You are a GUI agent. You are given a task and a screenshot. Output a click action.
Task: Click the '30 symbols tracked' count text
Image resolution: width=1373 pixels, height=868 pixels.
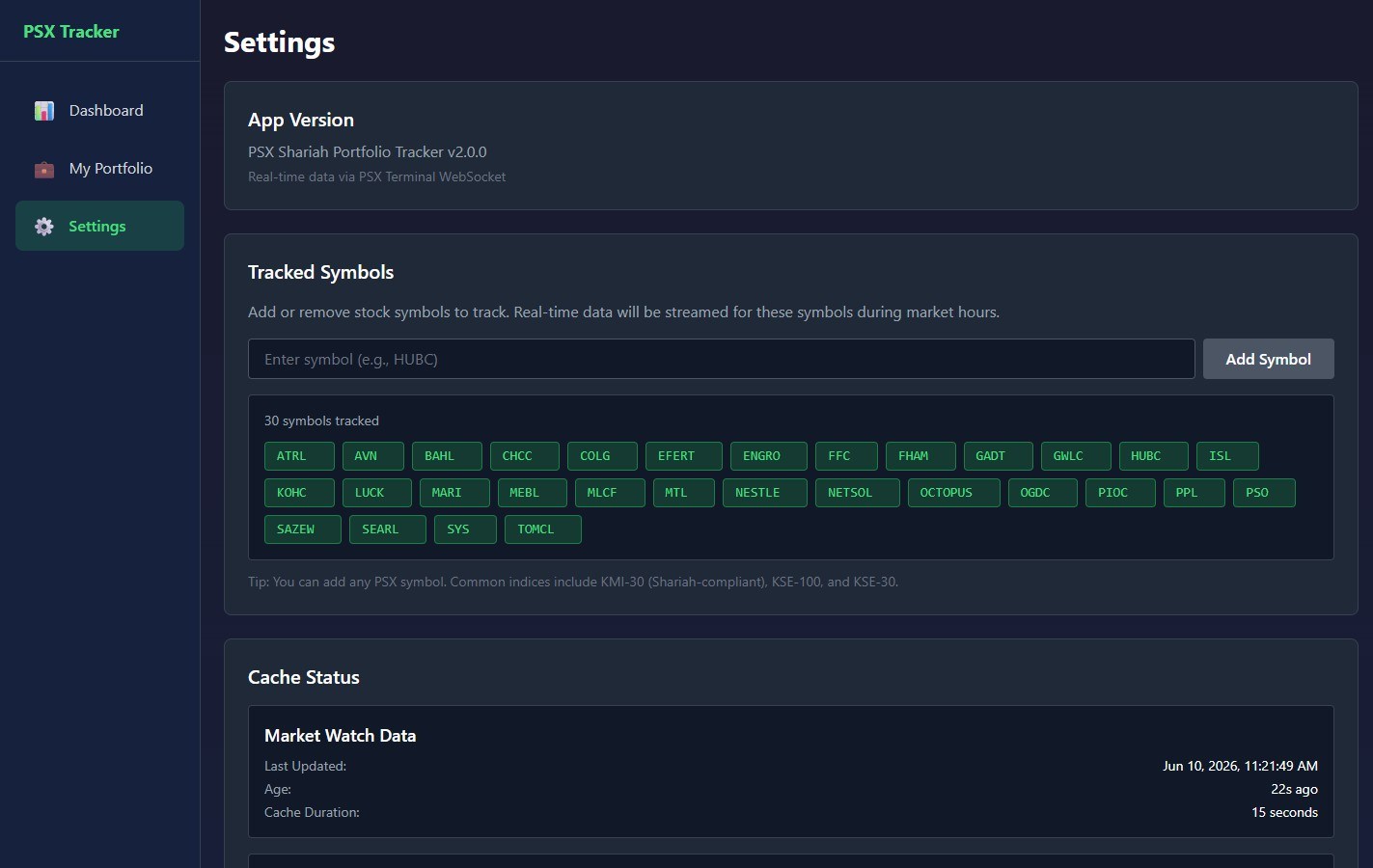click(321, 420)
